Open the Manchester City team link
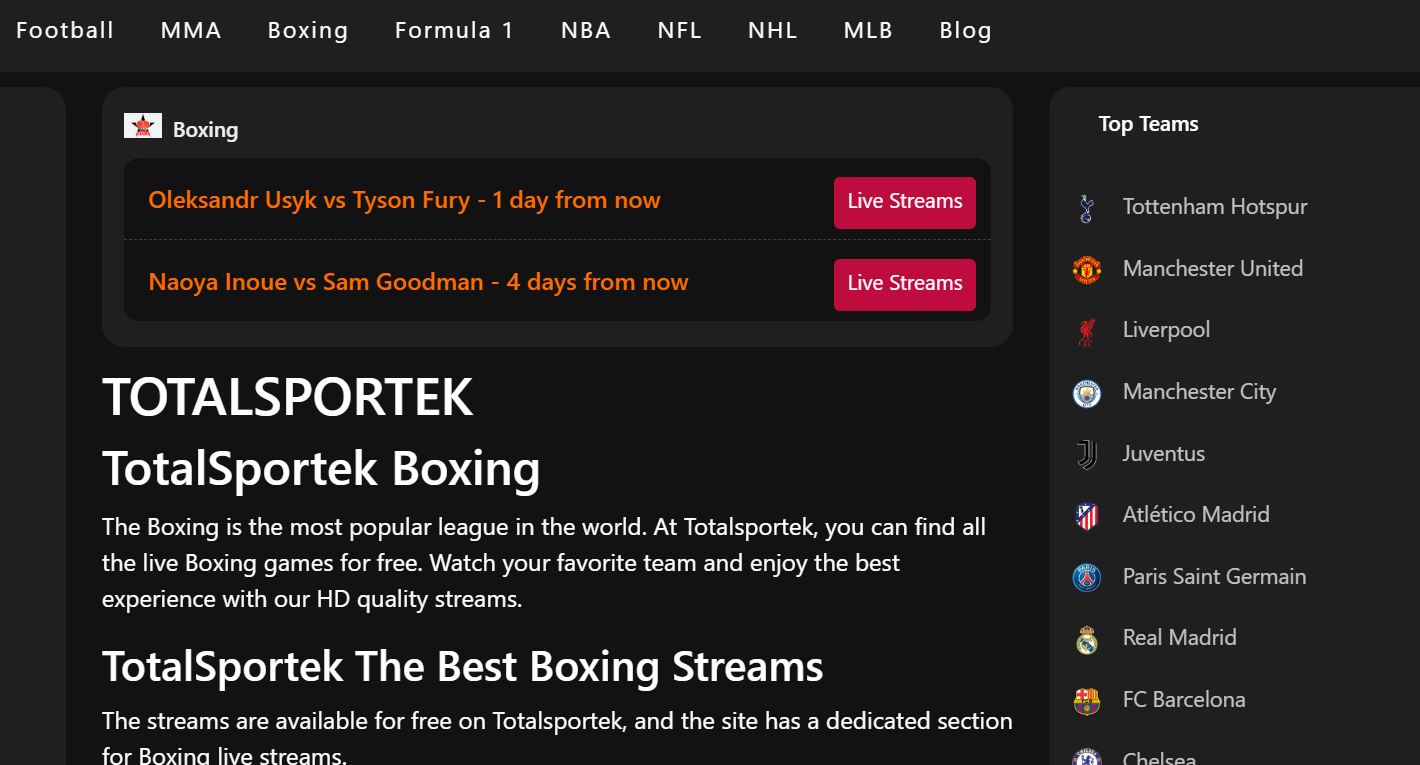 coord(1199,392)
